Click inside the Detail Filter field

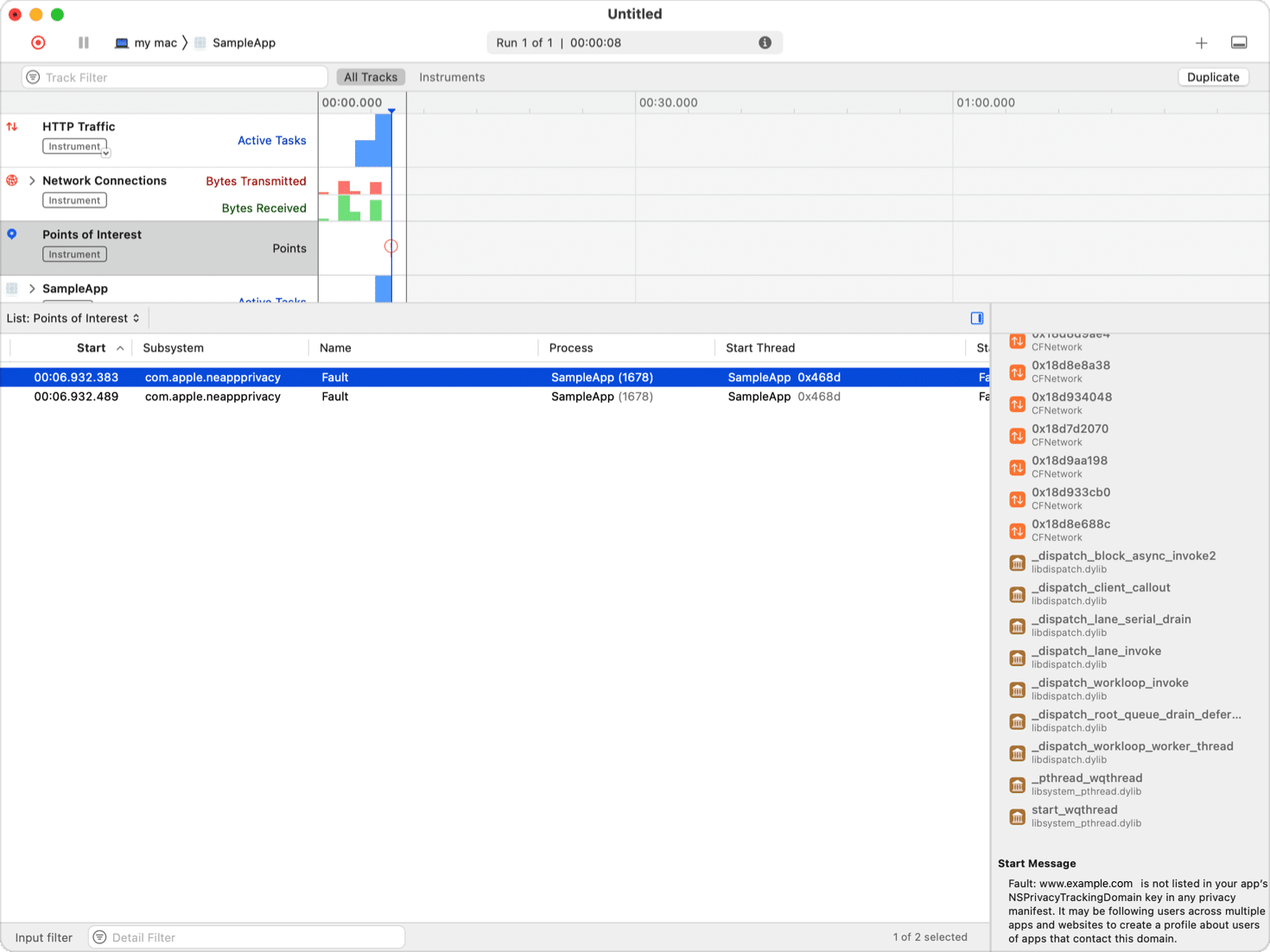[246, 936]
